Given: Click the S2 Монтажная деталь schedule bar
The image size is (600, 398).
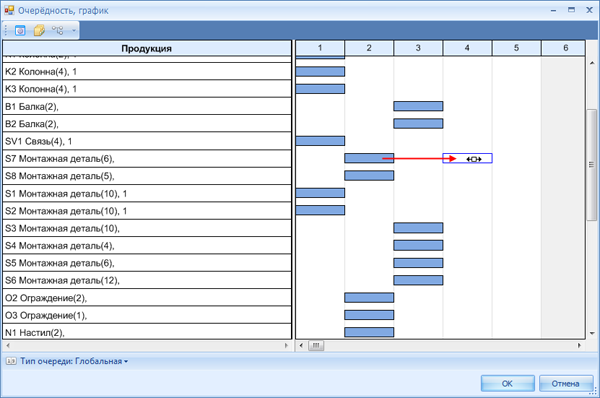Looking at the screenshot, I should pyautogui.click(x=320, y=210).
